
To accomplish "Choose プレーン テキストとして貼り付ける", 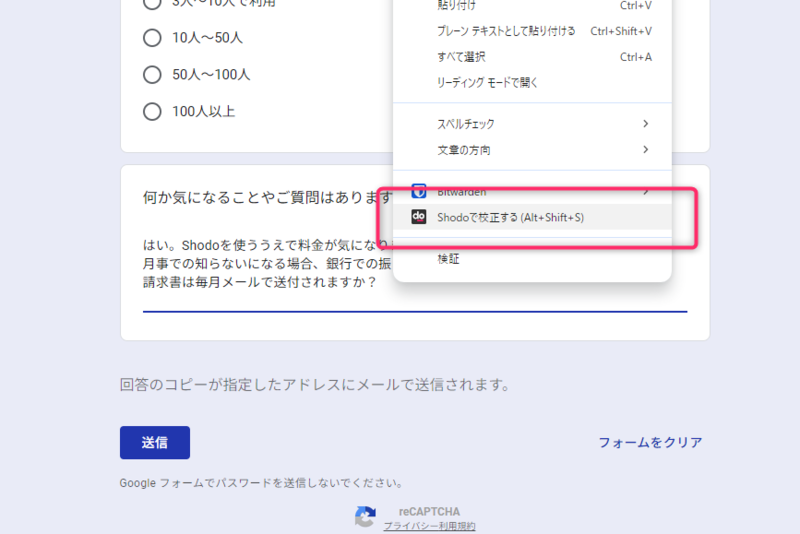I will [532, 31].
